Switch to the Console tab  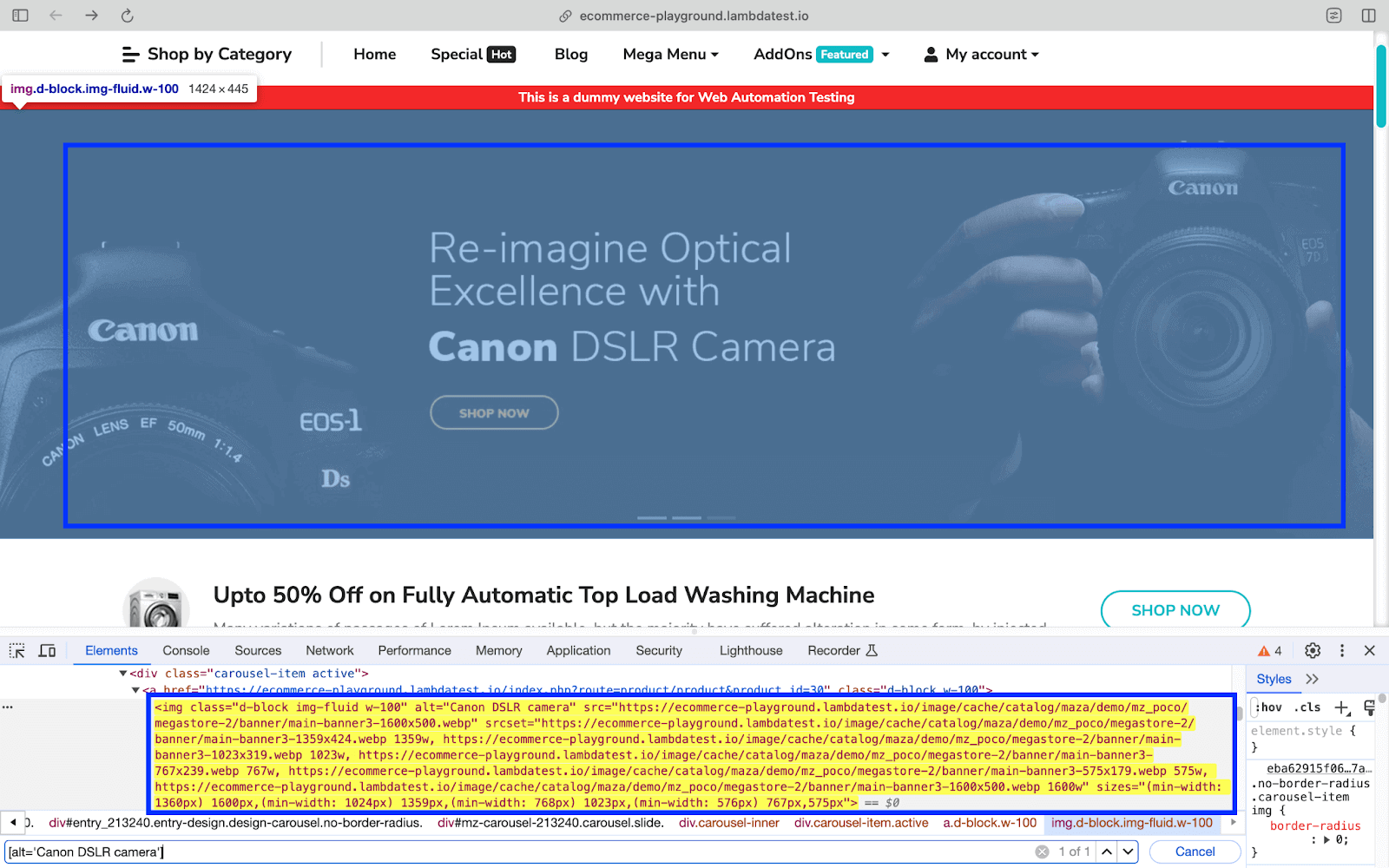point(186,650)
